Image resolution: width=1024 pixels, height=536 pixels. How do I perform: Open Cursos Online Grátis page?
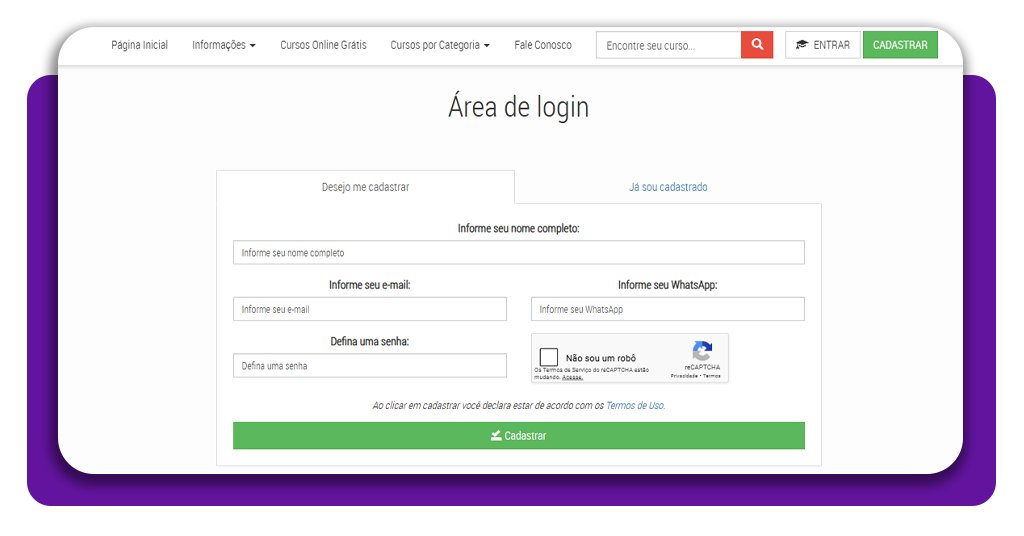(x=323, y=45)
